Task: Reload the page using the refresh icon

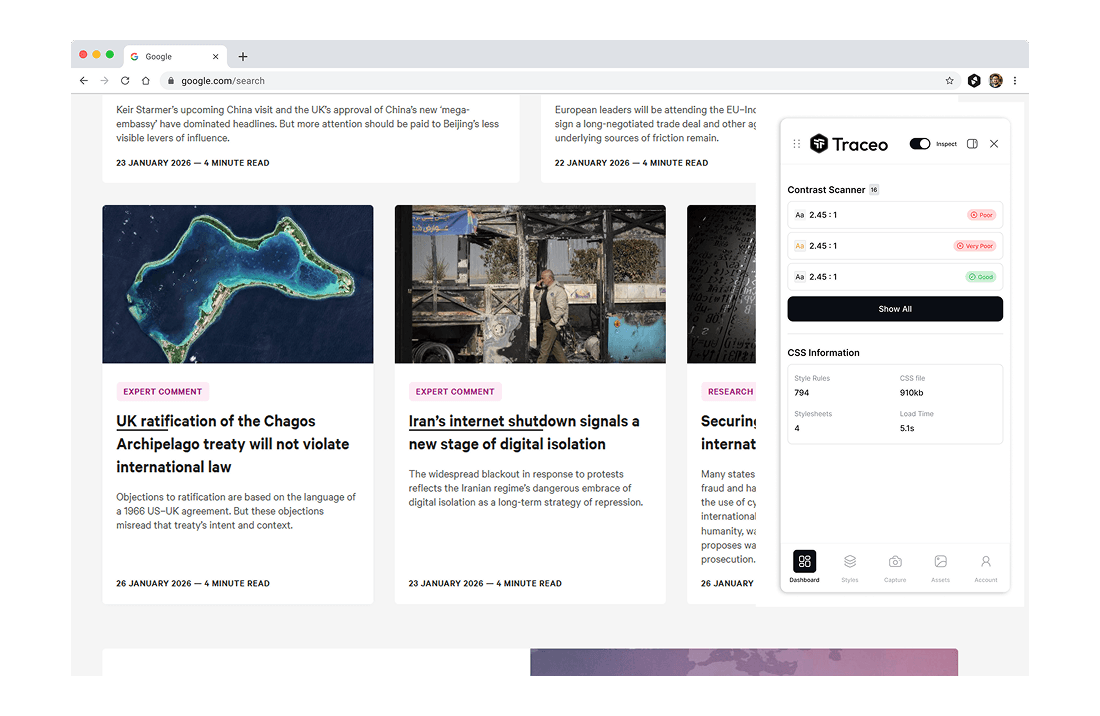Action: [125, 81]
